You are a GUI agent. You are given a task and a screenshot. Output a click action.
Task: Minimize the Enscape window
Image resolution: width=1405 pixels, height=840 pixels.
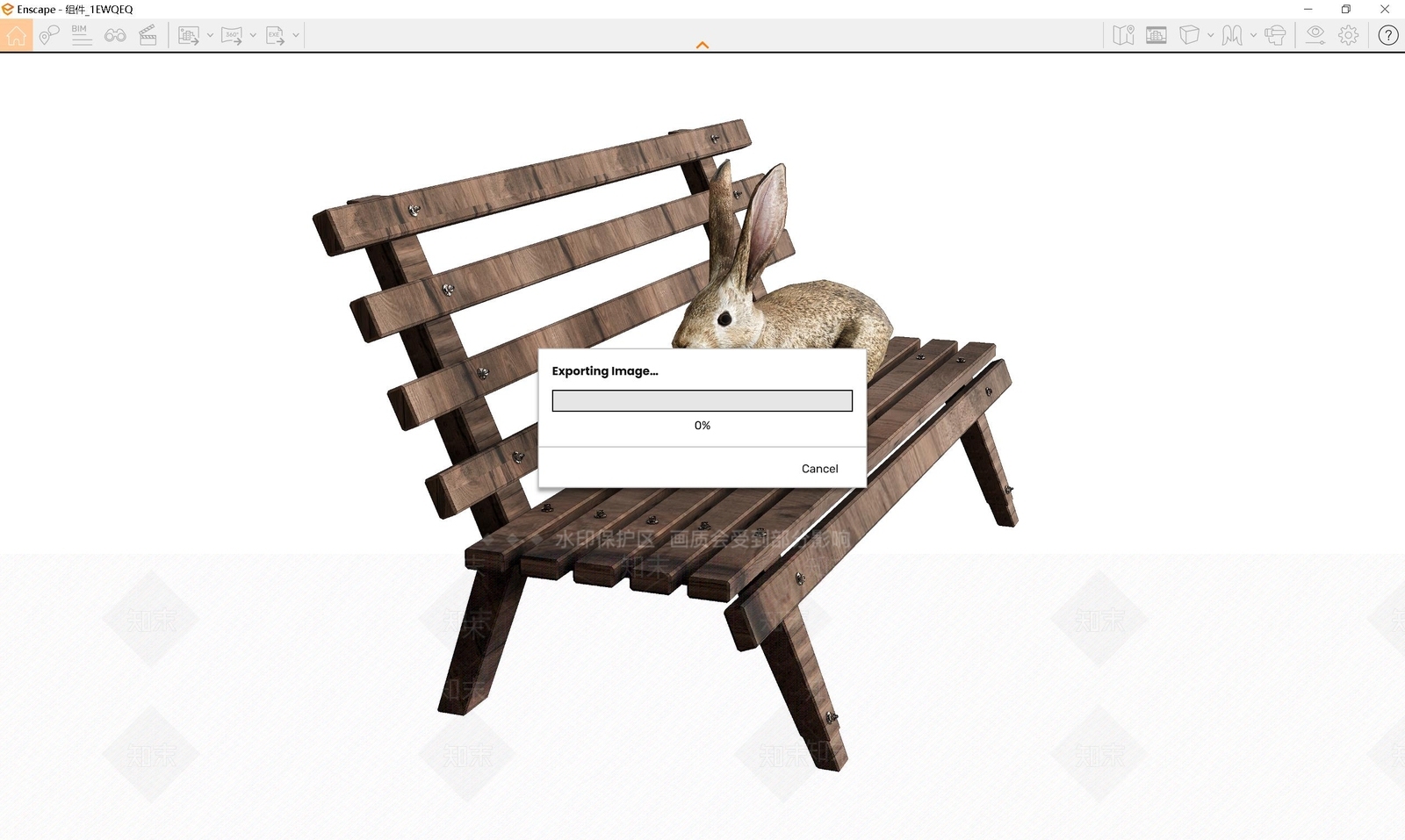tap(1308, 9)
